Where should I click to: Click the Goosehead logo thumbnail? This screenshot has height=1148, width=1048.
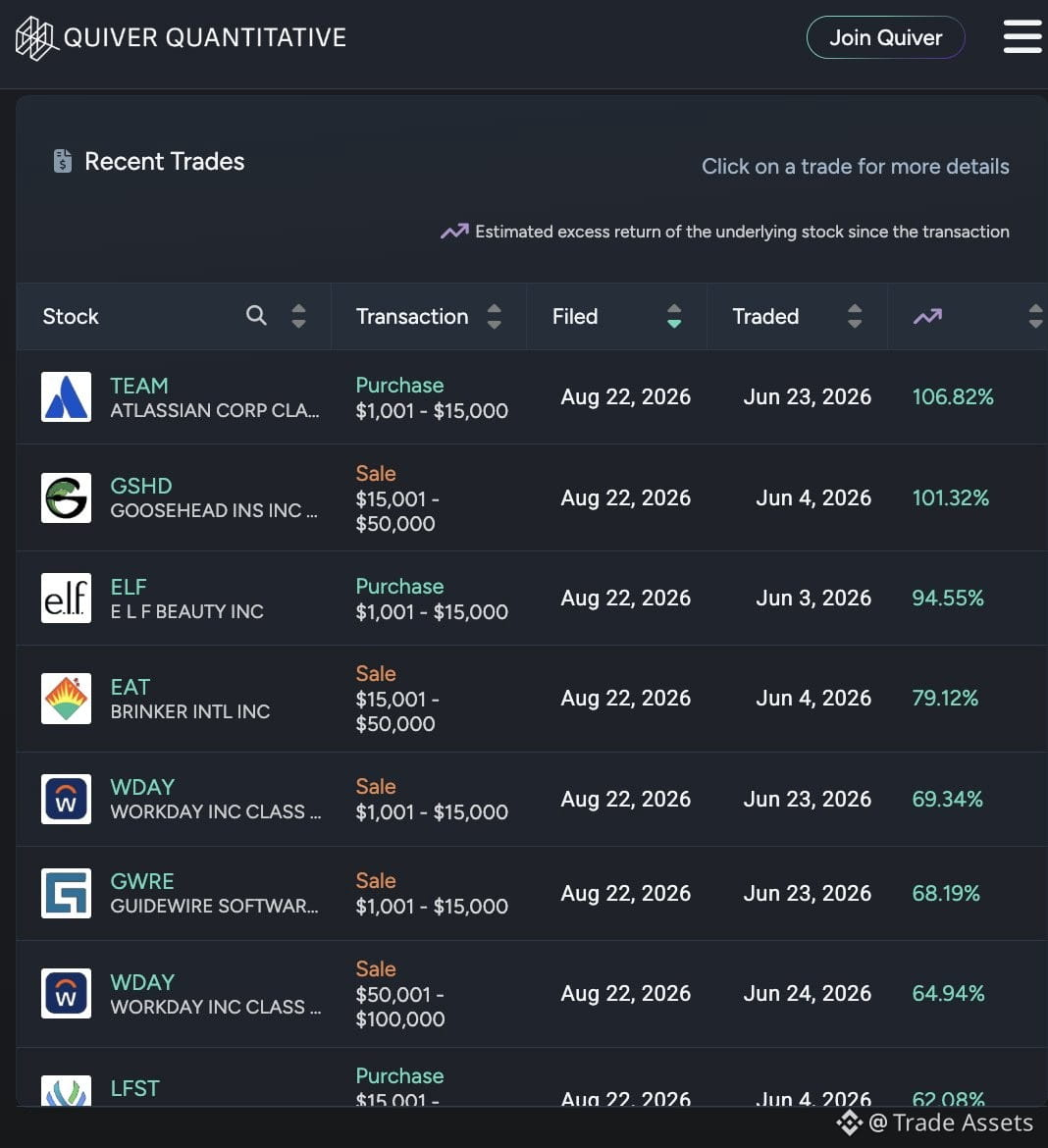point(66,497)
